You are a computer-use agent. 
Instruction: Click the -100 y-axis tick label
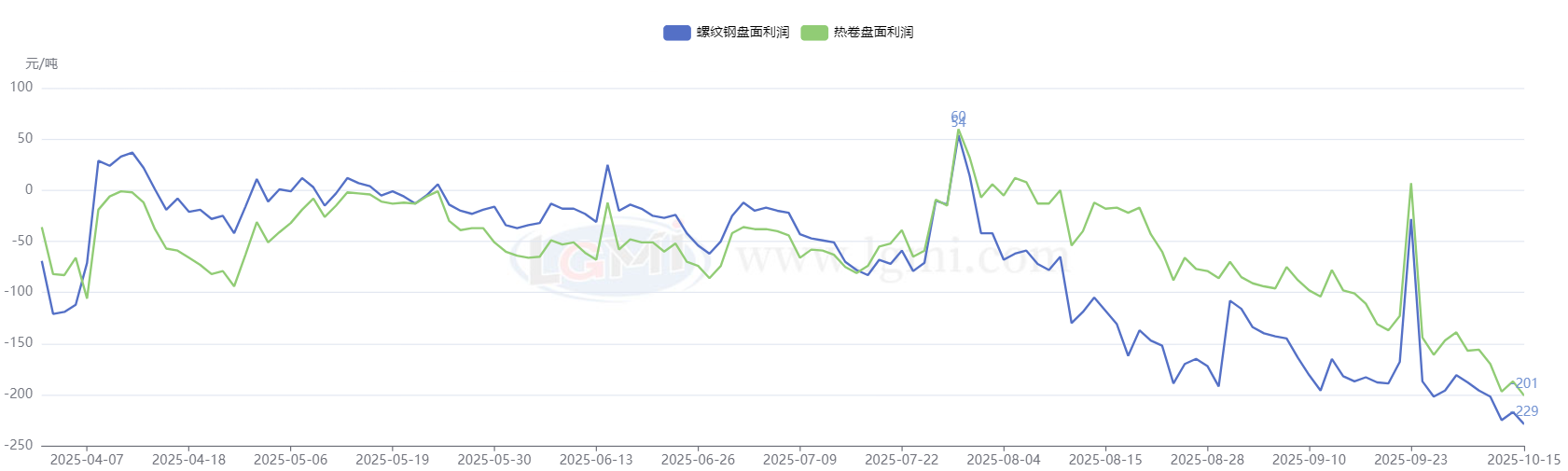pos(18,291)
